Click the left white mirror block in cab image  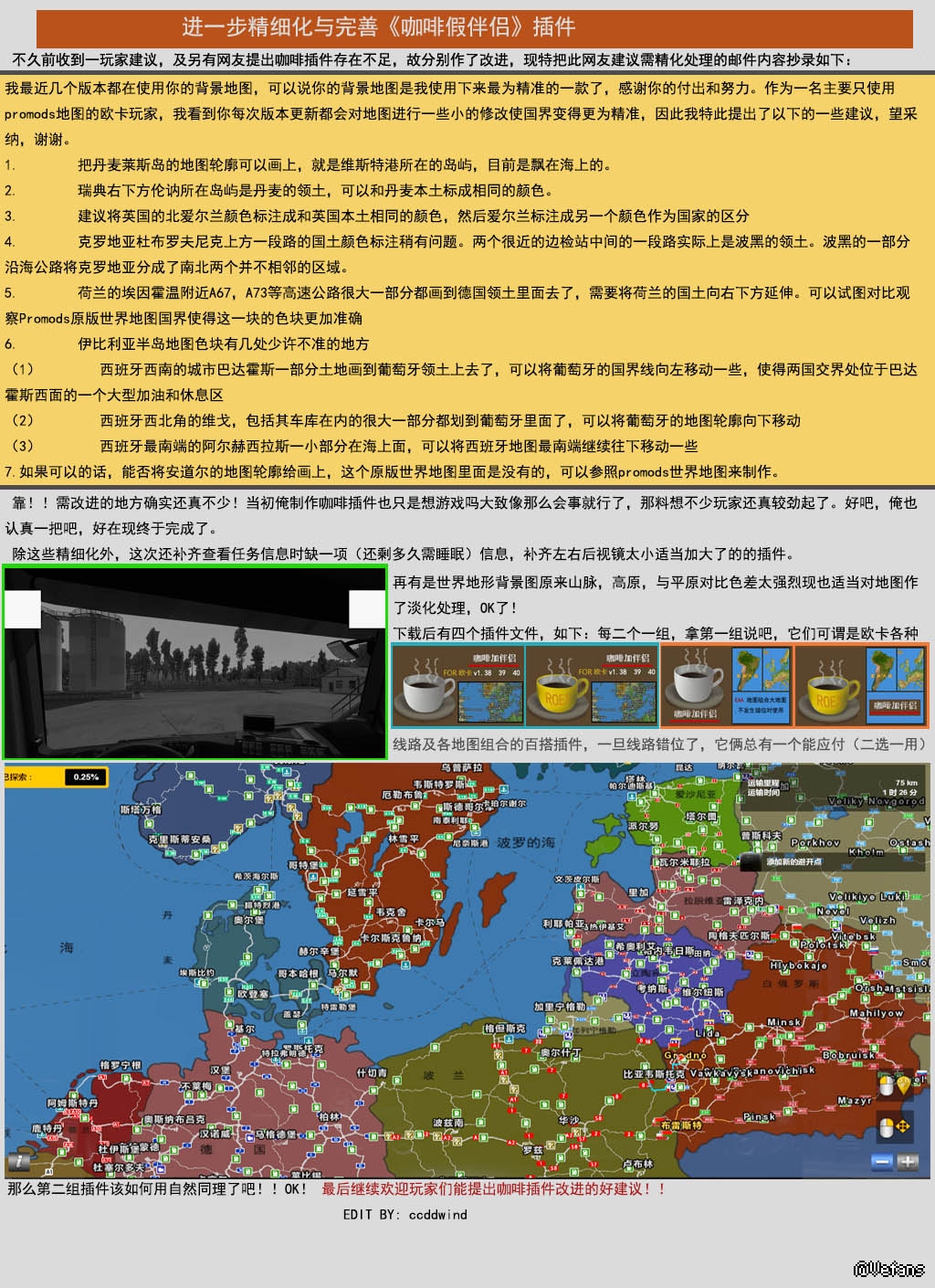click(x=23, y=609)
